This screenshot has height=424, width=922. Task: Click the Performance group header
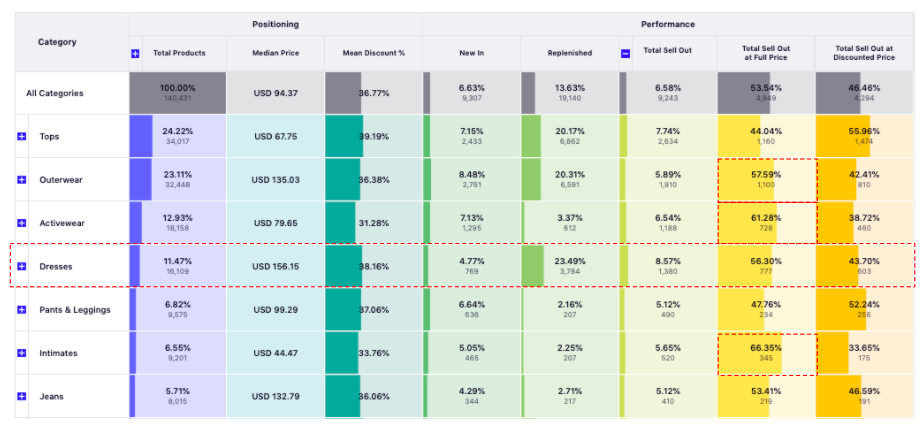(x=667, y=24)
